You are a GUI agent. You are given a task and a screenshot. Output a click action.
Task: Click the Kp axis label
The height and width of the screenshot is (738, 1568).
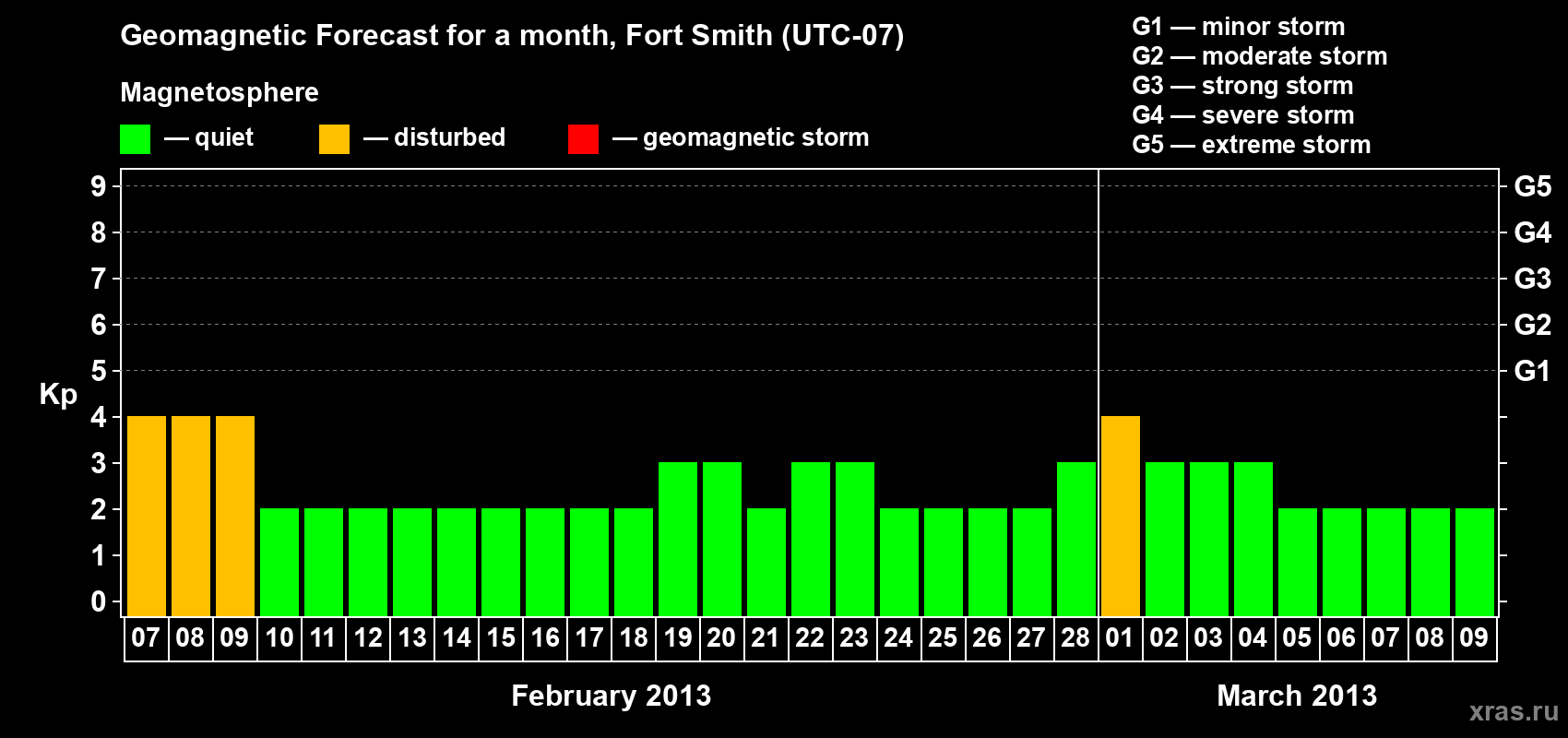click(58, 395)
